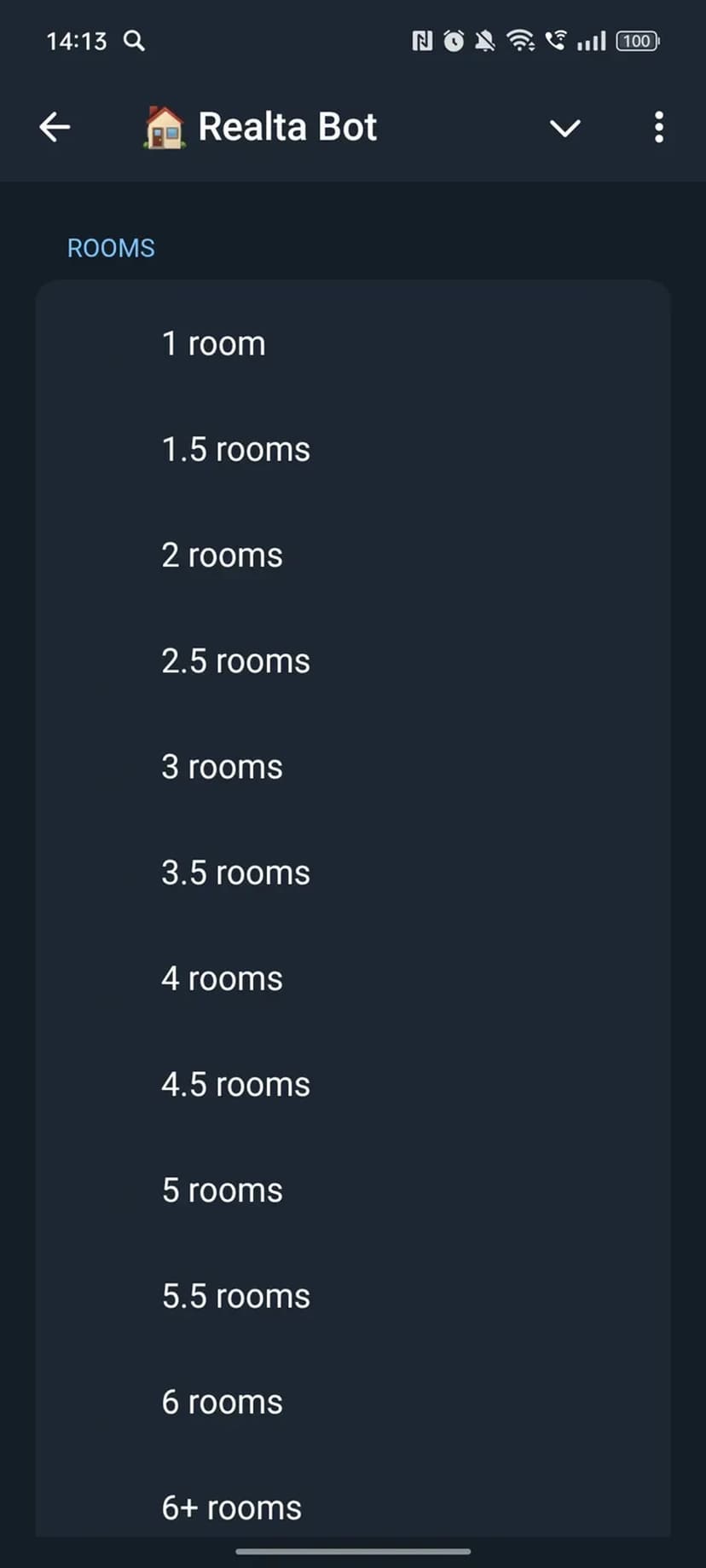This screenshot has width=706, height=1568.
Task: Tap the Realta Bot title
Action: point(287,128)
